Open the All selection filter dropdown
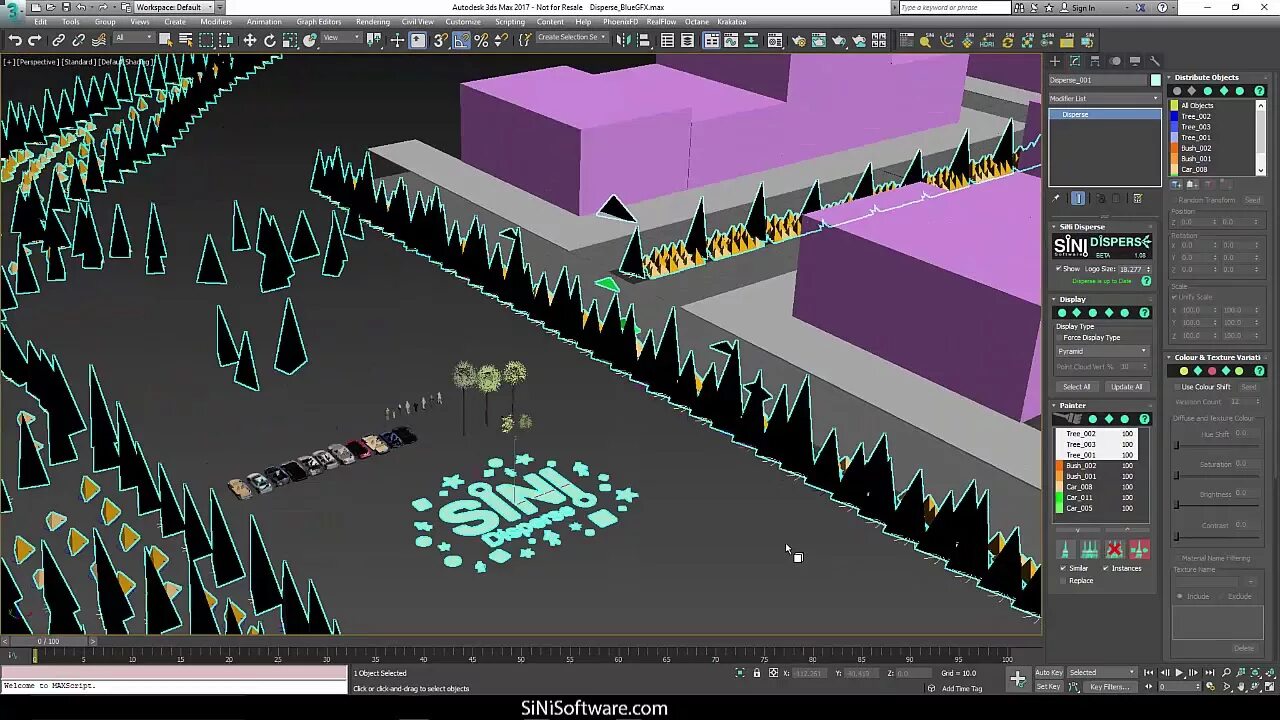This screenshot has height=720, width=1280. [x=132, y=38]
